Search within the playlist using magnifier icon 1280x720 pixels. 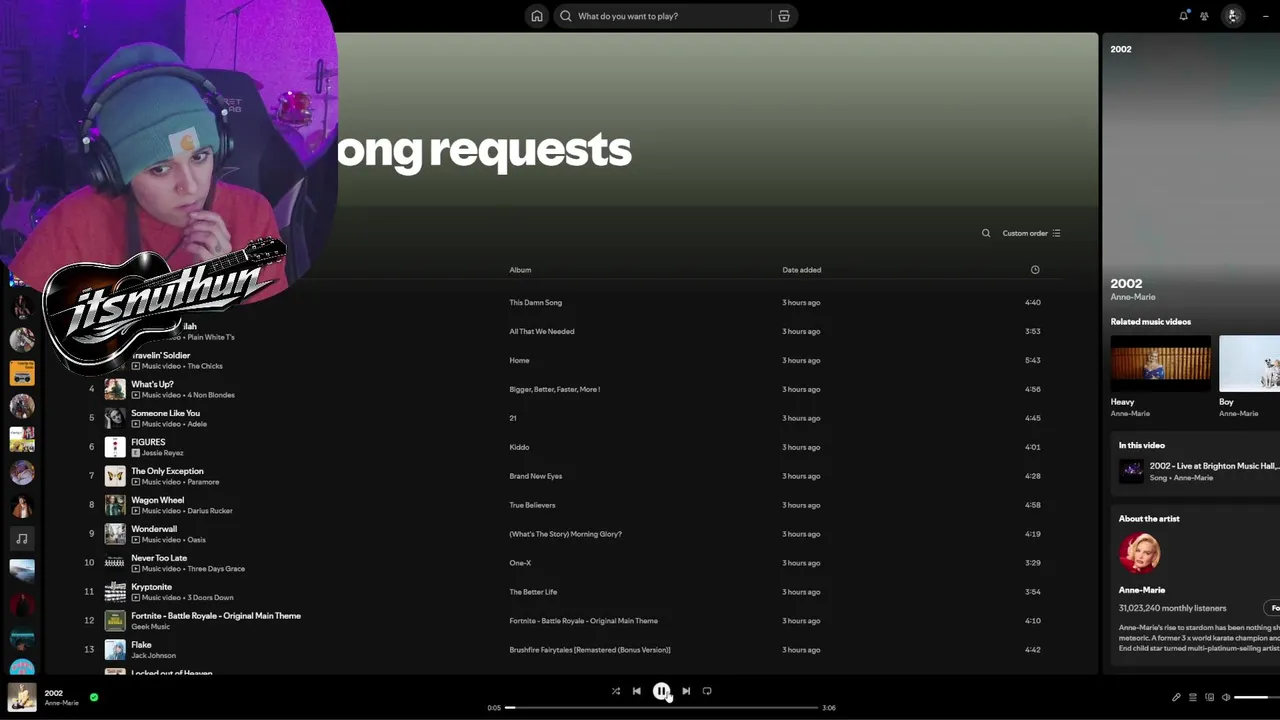click(x=986, y=233)
